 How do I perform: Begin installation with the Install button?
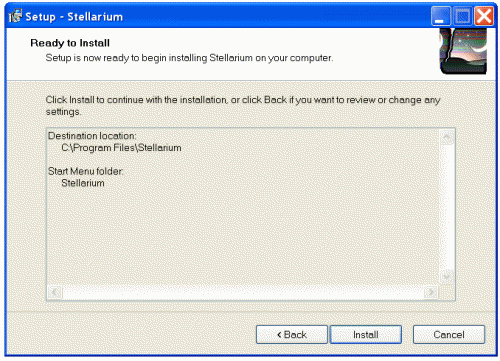[366, 334]
